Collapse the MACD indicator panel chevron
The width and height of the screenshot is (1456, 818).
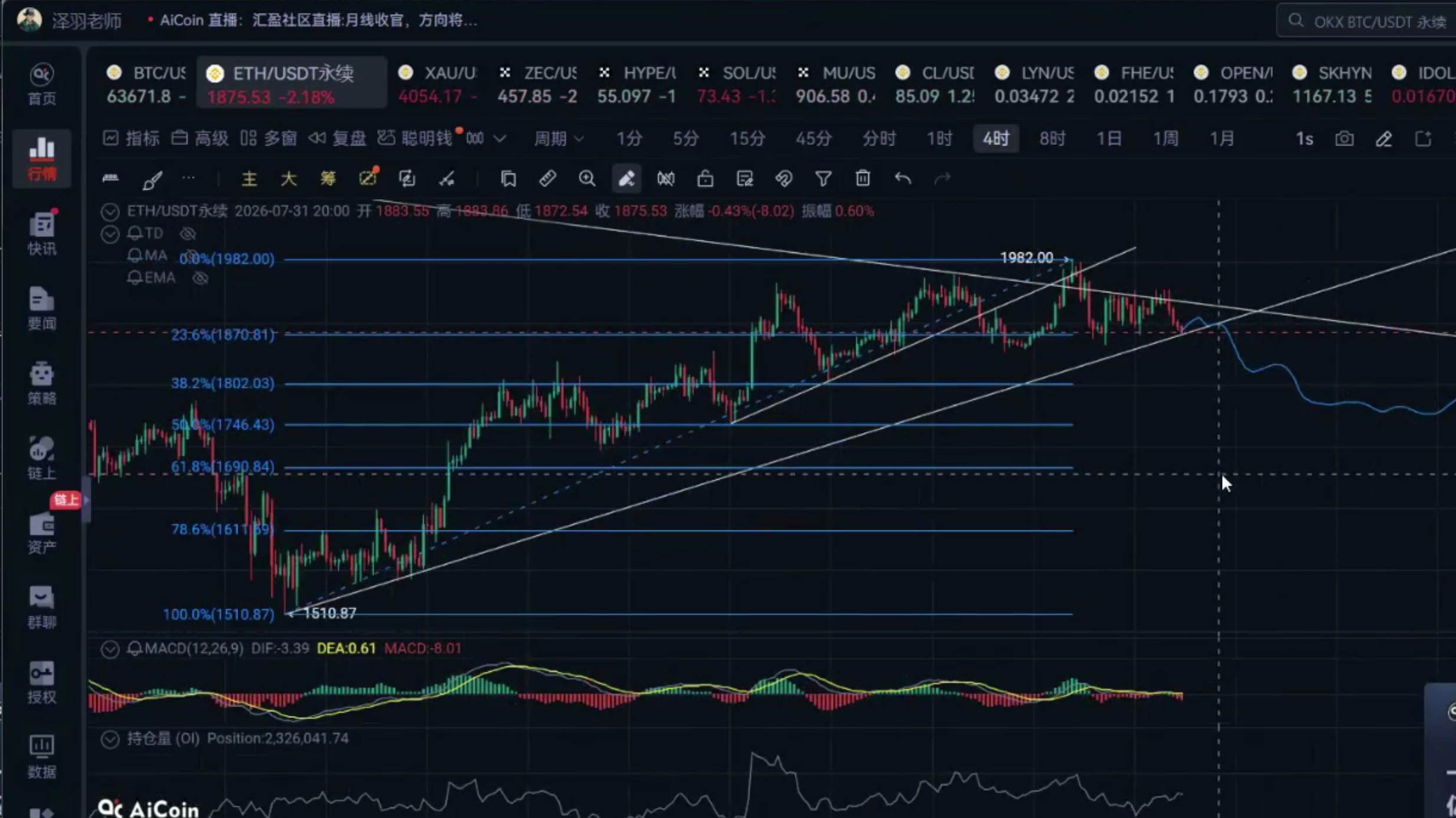click(110, 649)
